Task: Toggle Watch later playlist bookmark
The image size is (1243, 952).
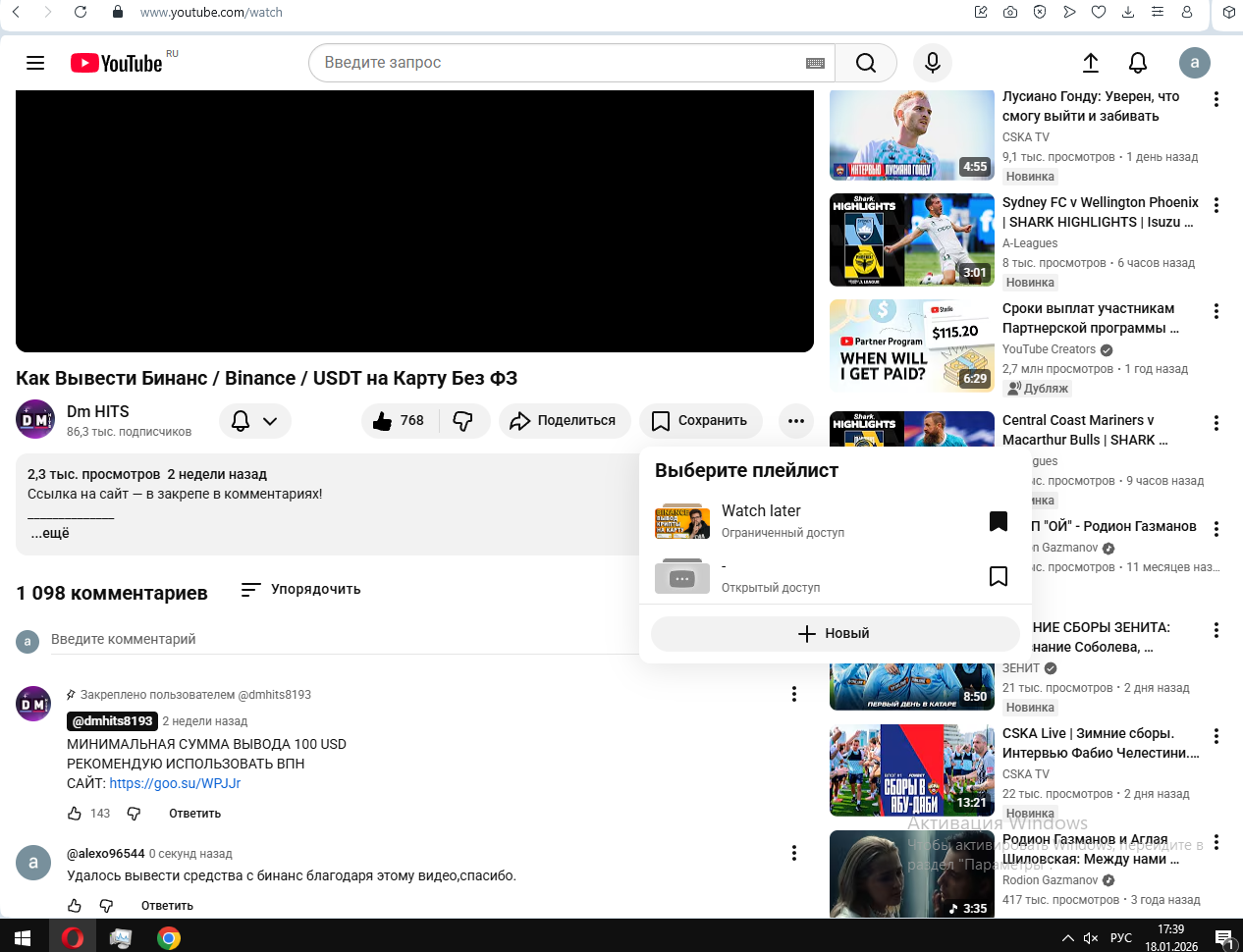Action: click(998, 521)
